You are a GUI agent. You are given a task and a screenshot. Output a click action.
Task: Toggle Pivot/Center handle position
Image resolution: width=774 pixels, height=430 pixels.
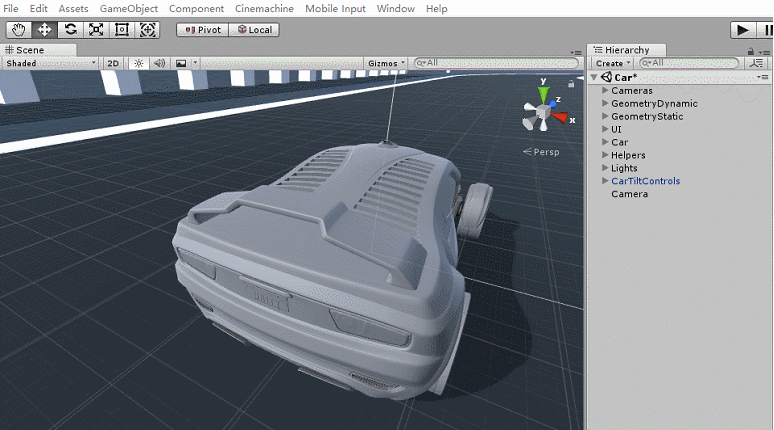[203, 30]
